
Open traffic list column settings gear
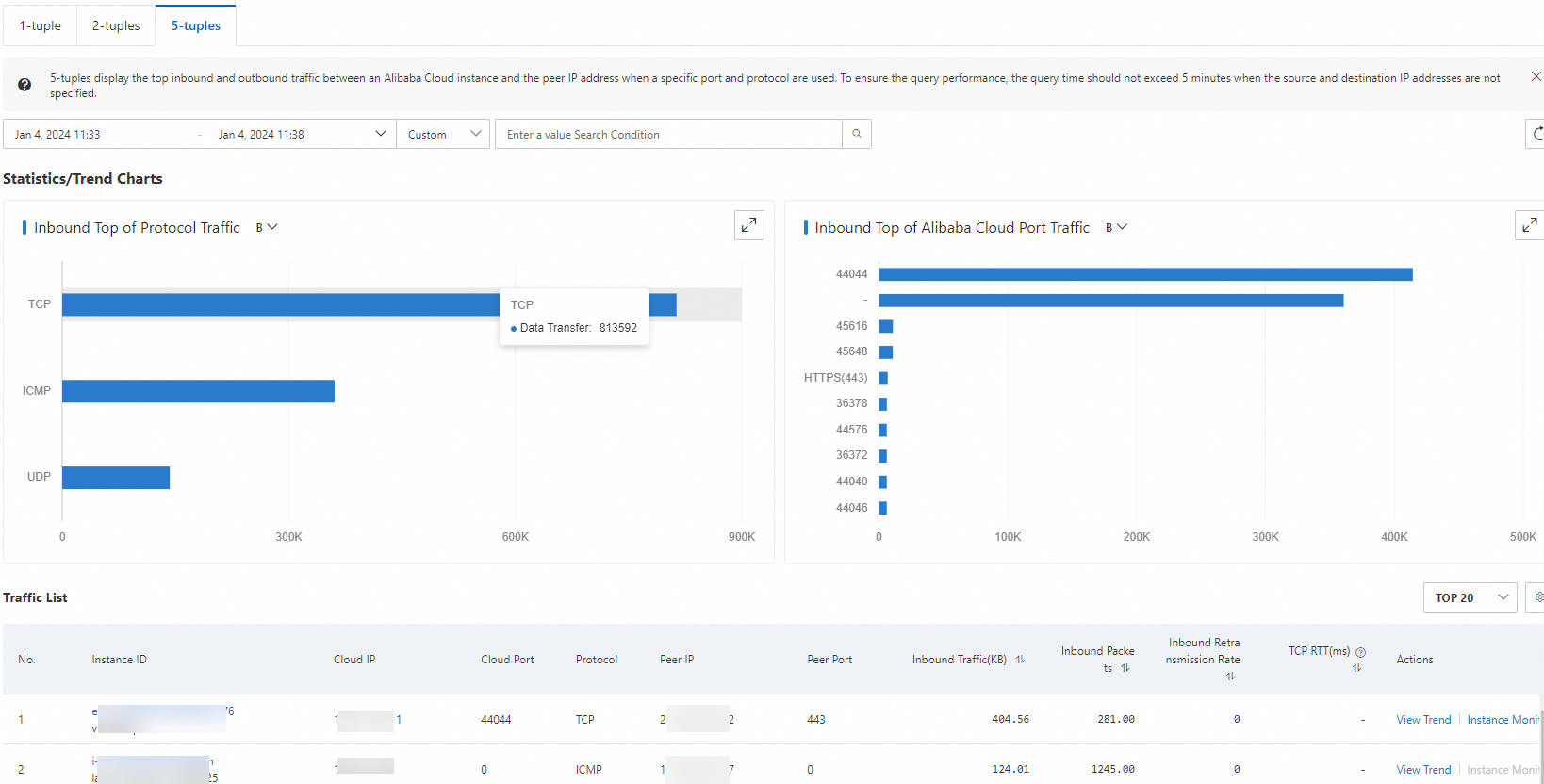click(1537, 597)
